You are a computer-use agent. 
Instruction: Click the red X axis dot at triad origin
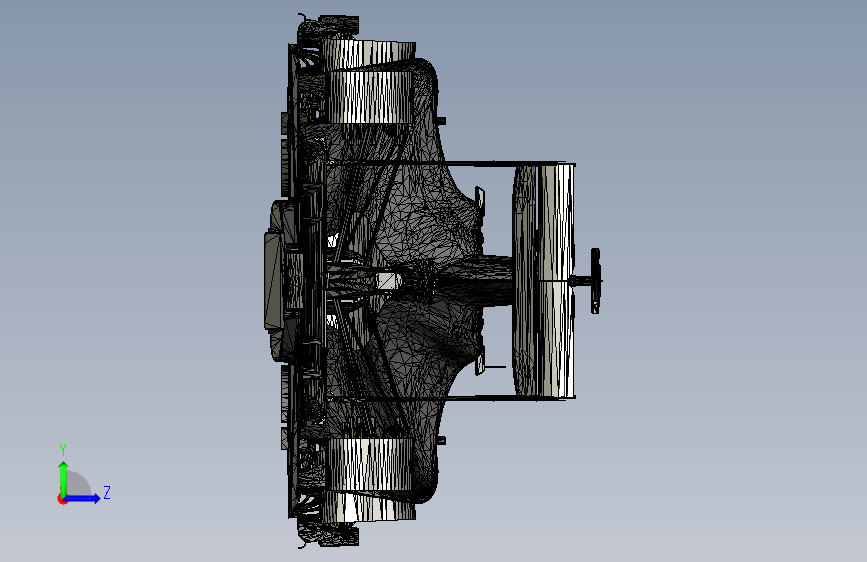[x=62, y=499]
